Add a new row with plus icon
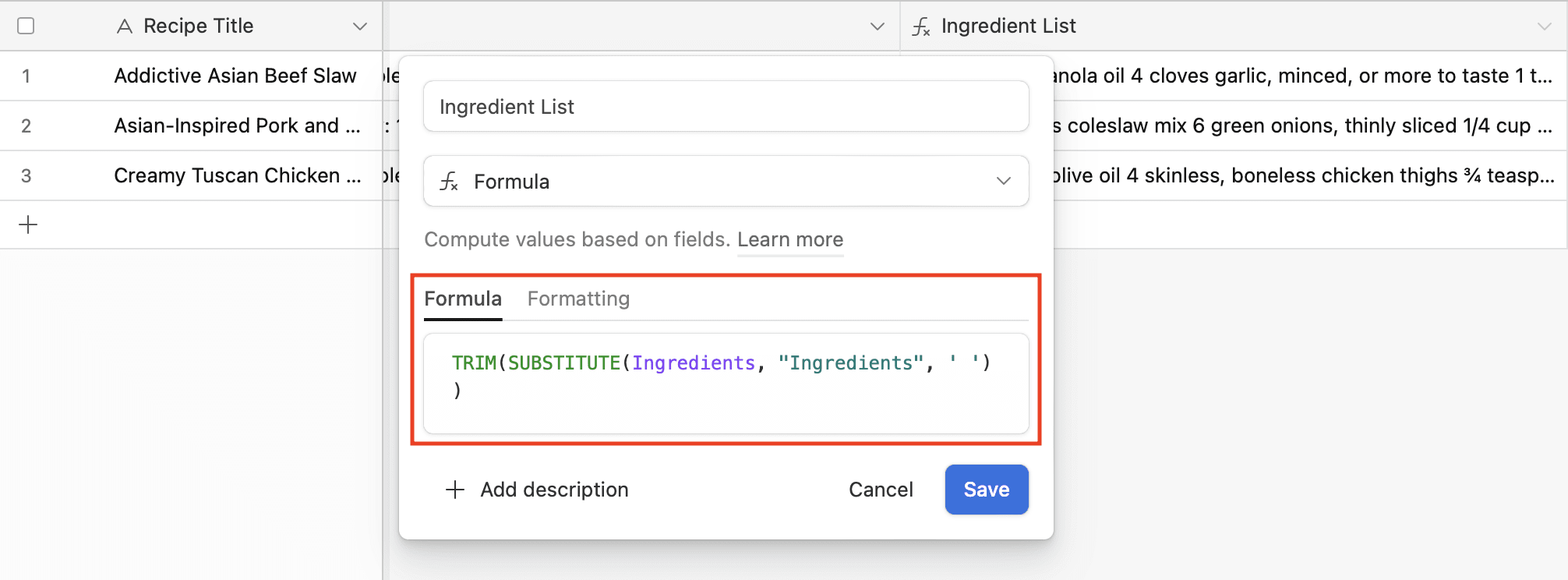1568x580 pixels. click(x=28, y=225)
